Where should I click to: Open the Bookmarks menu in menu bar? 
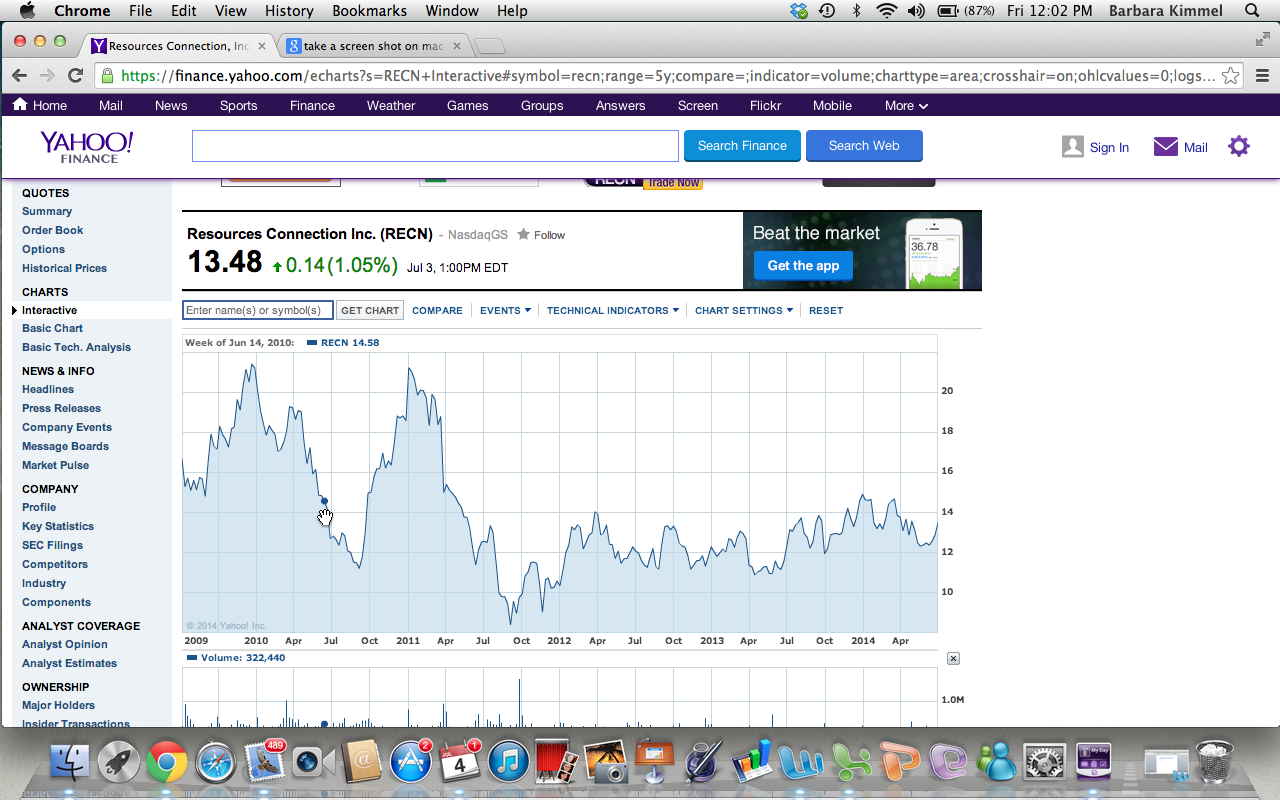point(369,11)
